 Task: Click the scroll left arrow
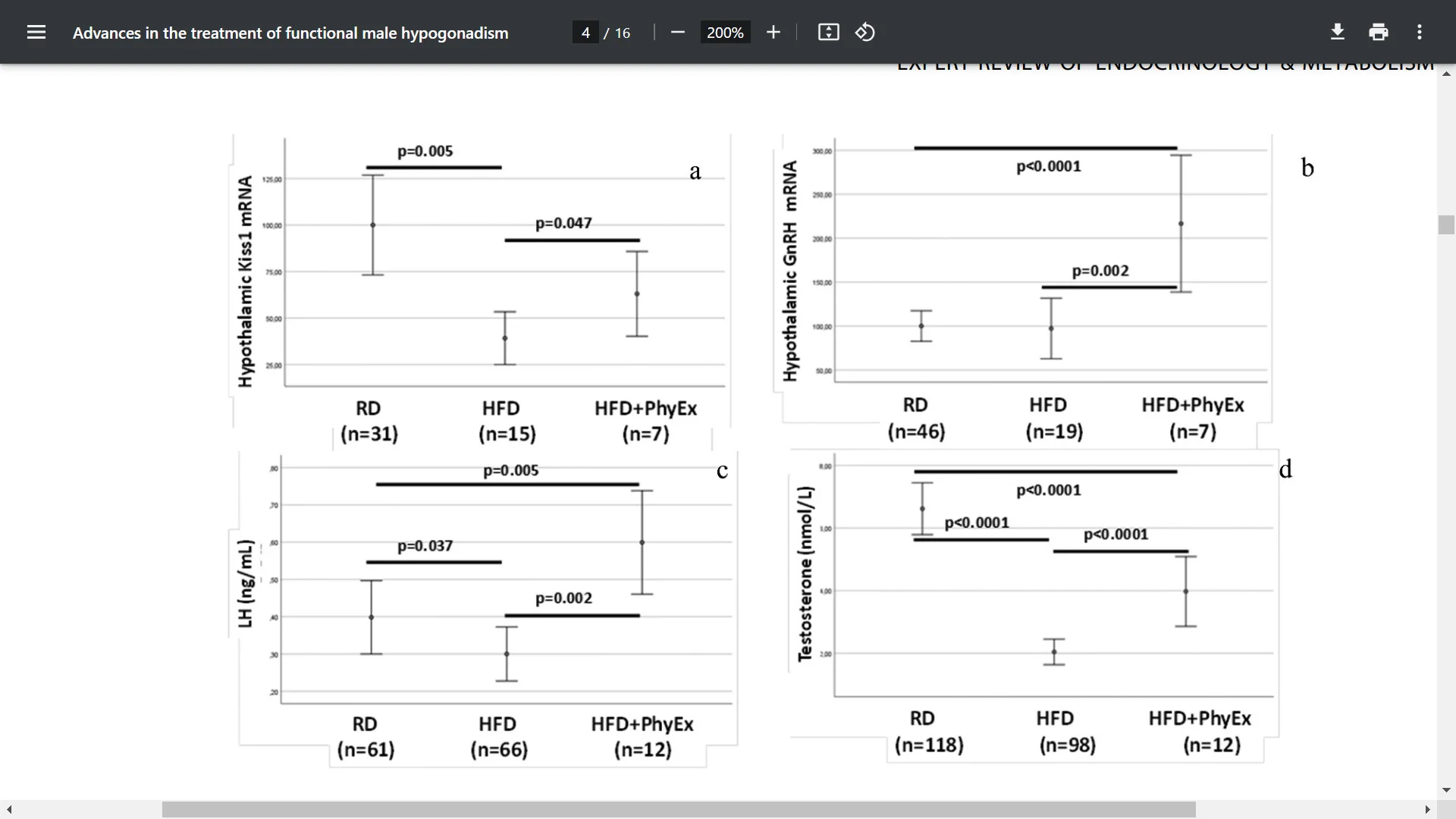tap(8, 809)
